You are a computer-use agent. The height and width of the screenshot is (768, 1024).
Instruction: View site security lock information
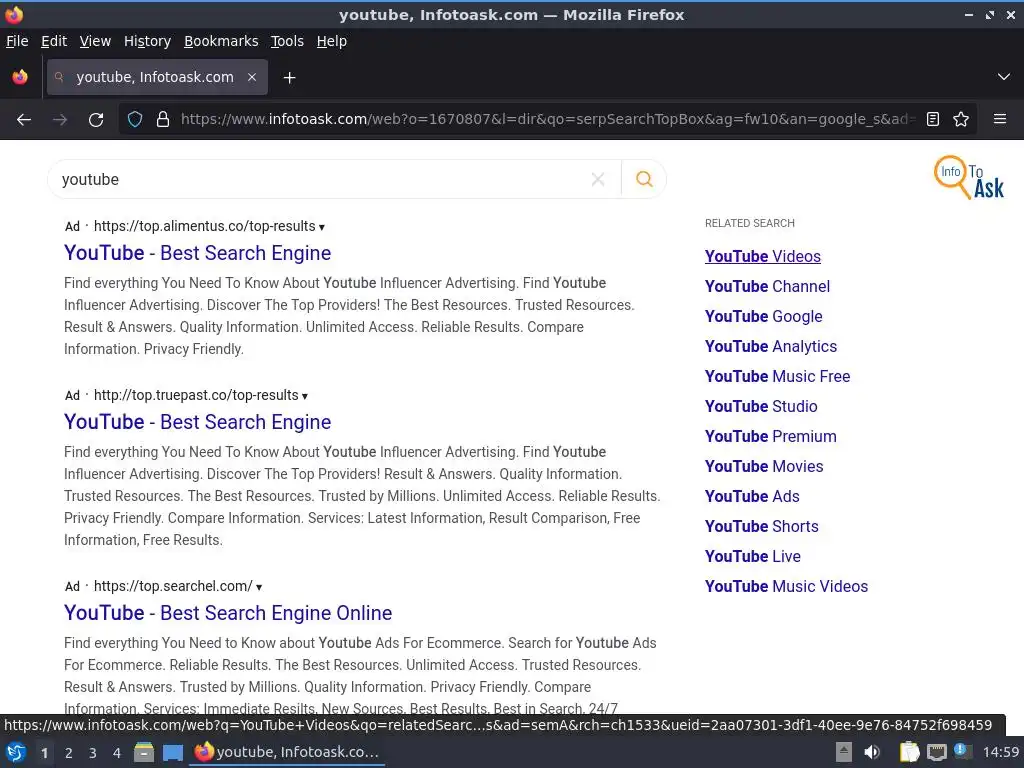[163, 120]
